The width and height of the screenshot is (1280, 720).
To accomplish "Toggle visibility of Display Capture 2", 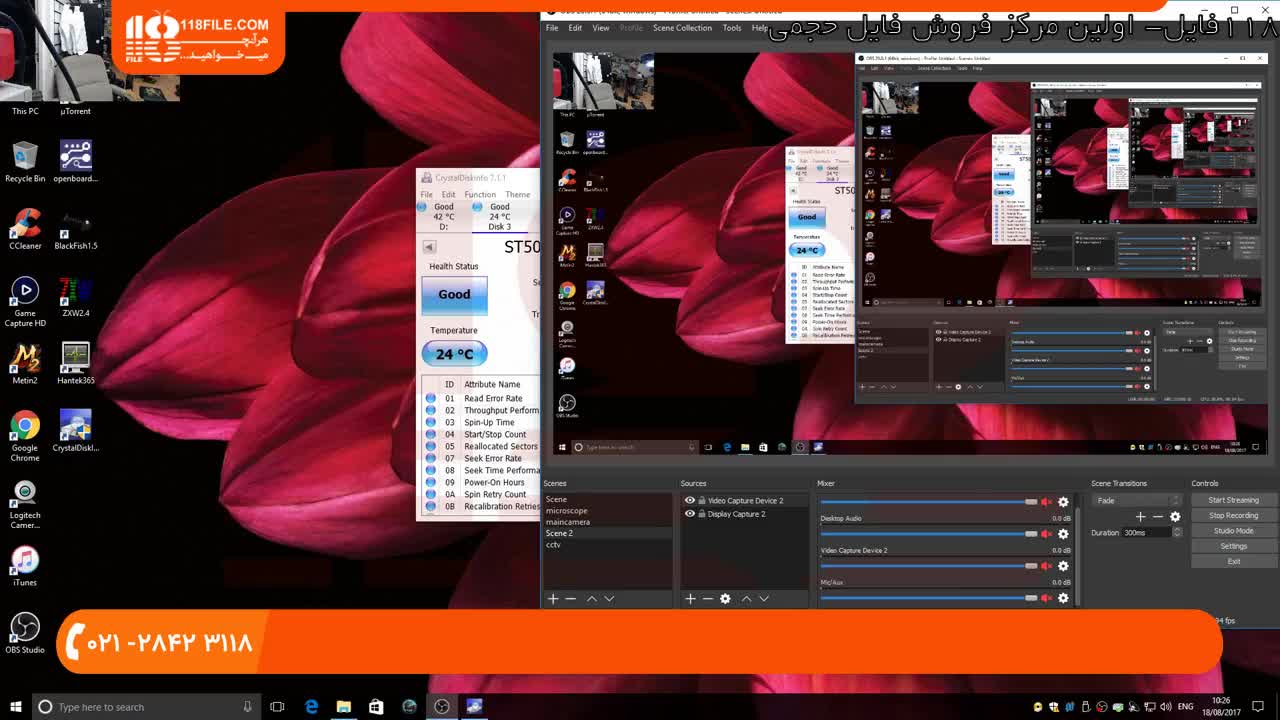I will point(690,514).
